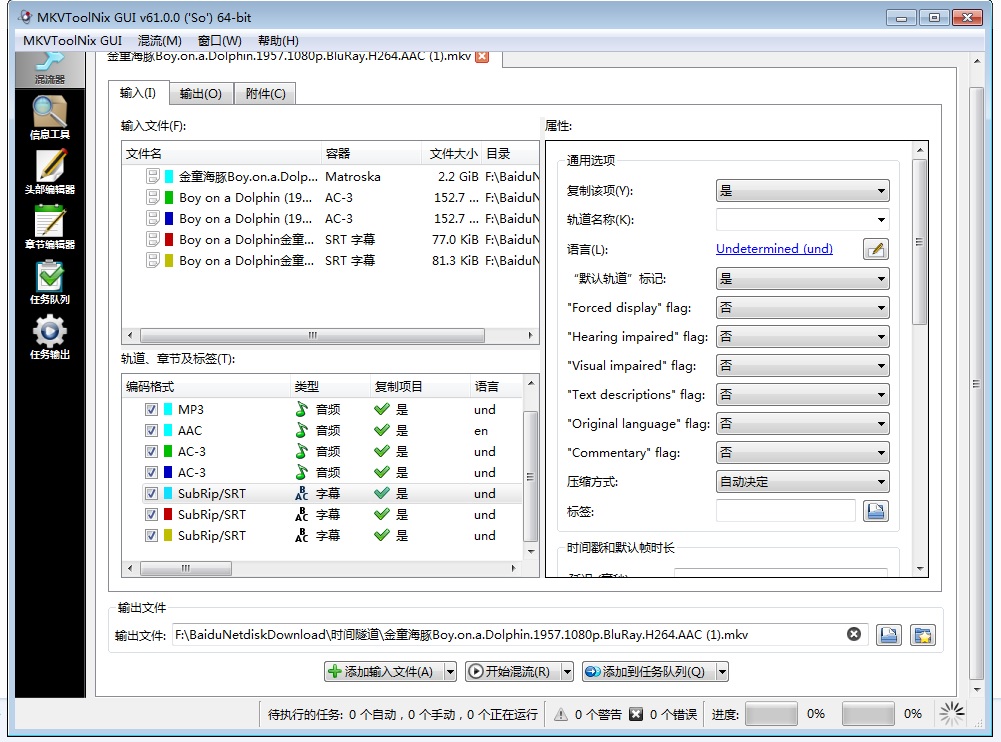Toggle the AAC track checkbox

(151, 431)
